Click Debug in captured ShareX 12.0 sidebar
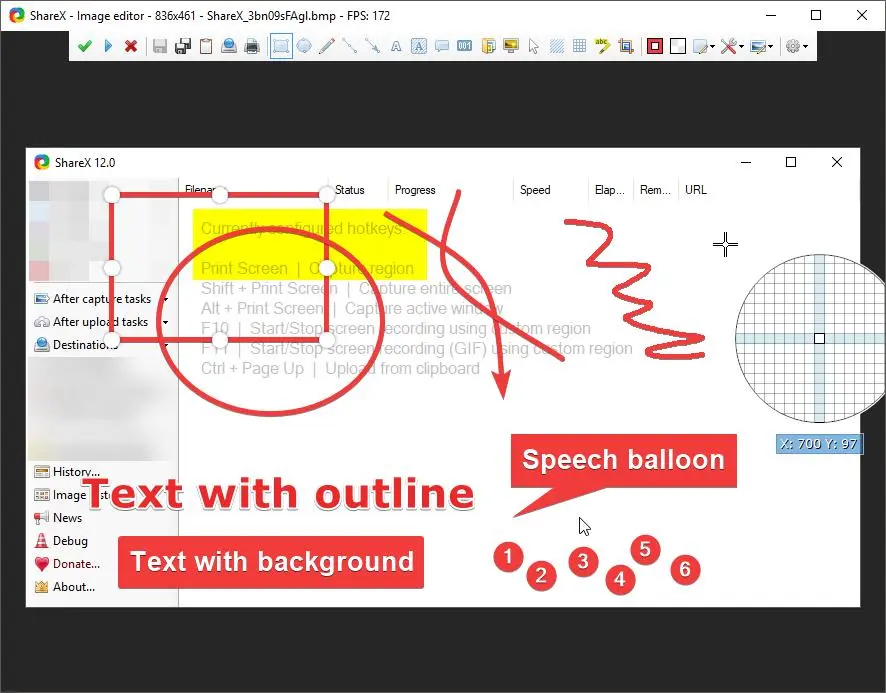 click(x=61, y=540)
